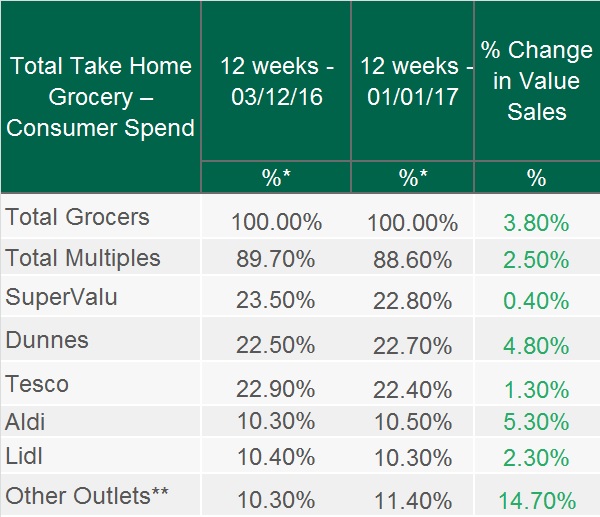This screenshot has width=600, height=517.
Task: Select the "12 weeks - 01/01/17" column header
Action: [x=411, y=82]
